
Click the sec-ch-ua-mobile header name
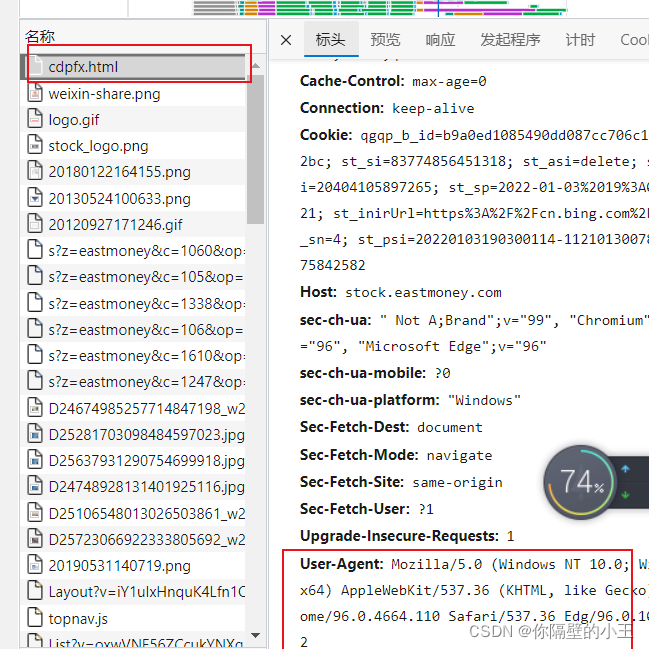click(363, 373)
